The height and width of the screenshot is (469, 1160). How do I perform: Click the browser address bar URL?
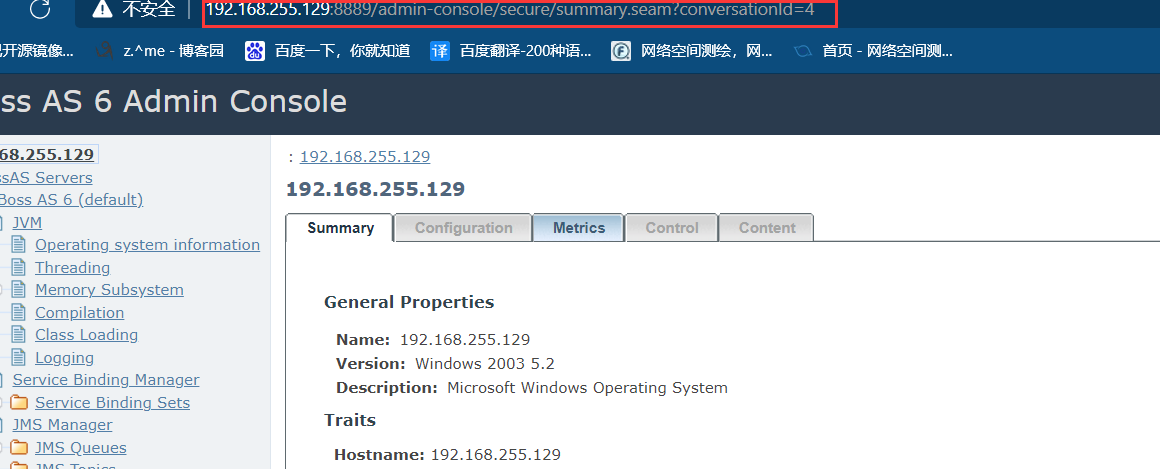(x=510, y=10)
